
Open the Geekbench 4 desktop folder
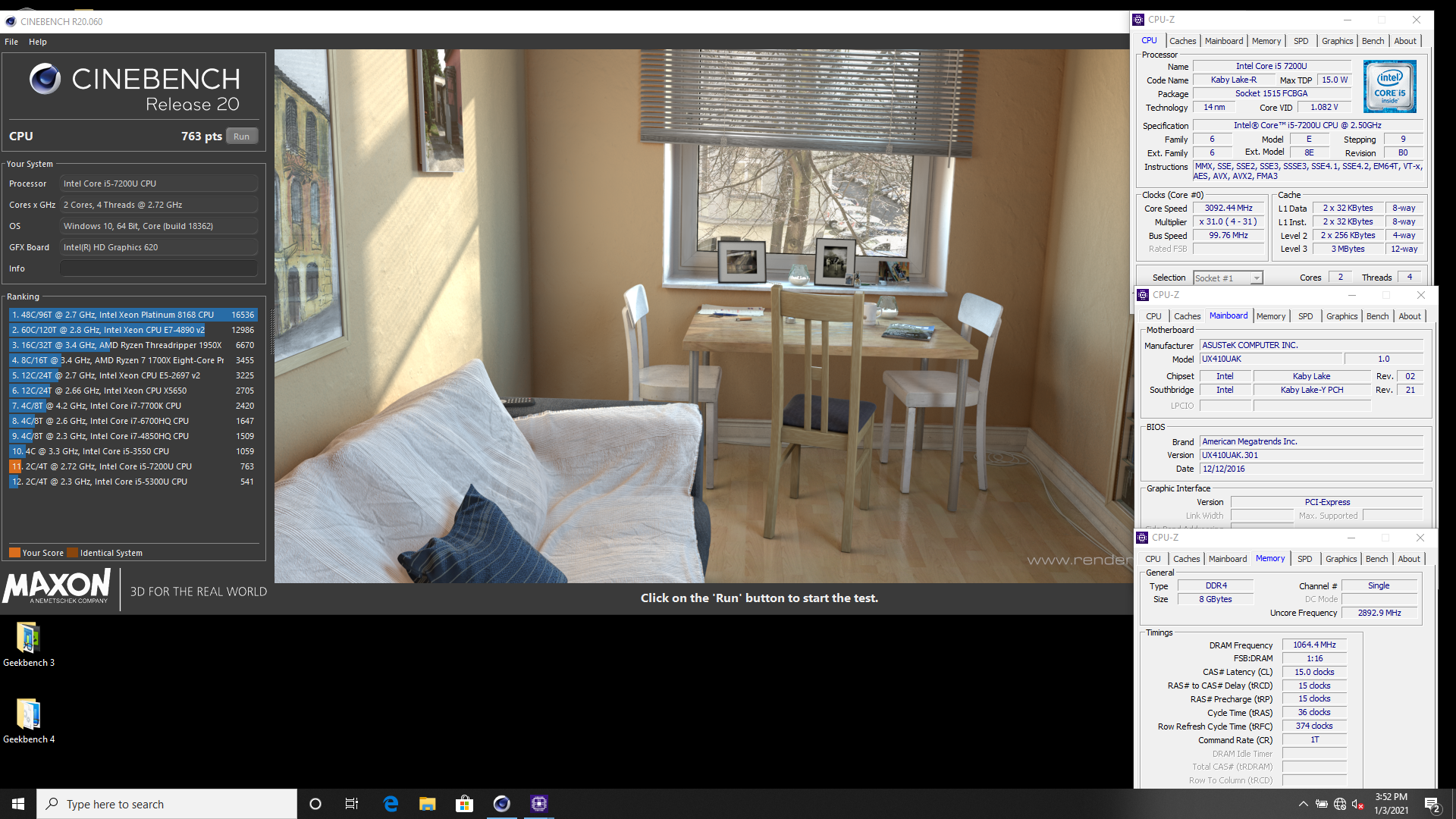pos(29,720)
